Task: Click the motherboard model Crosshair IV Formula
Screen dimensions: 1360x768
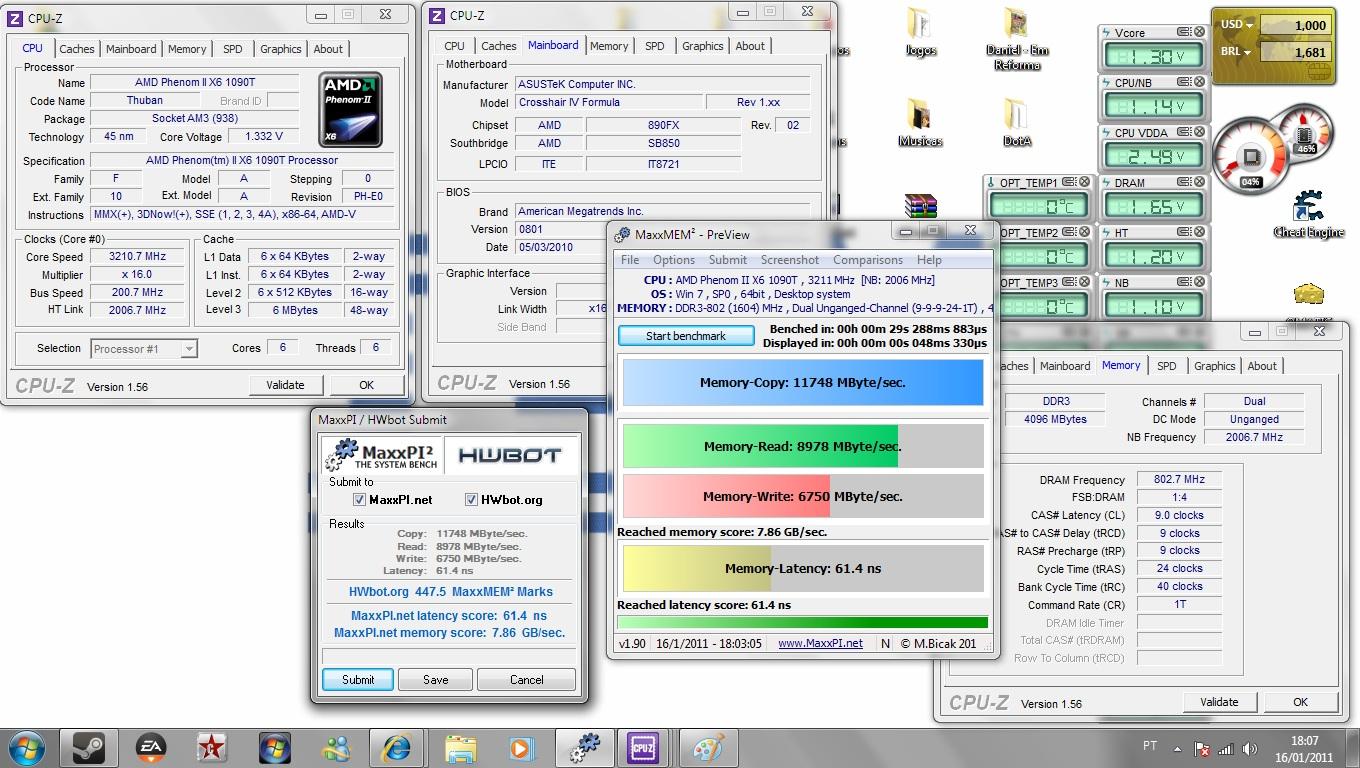Action: coord(608,103)
